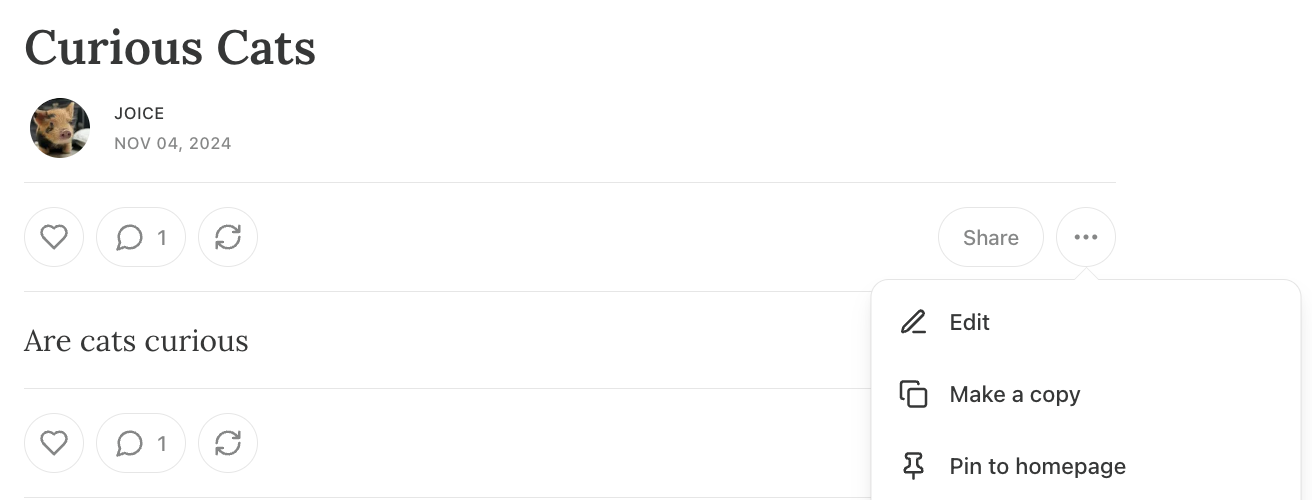Screen dimensions: 1312x500
Task: Click the heart icon below the post text
Action: pyautogui.click(x=54, y=443)
